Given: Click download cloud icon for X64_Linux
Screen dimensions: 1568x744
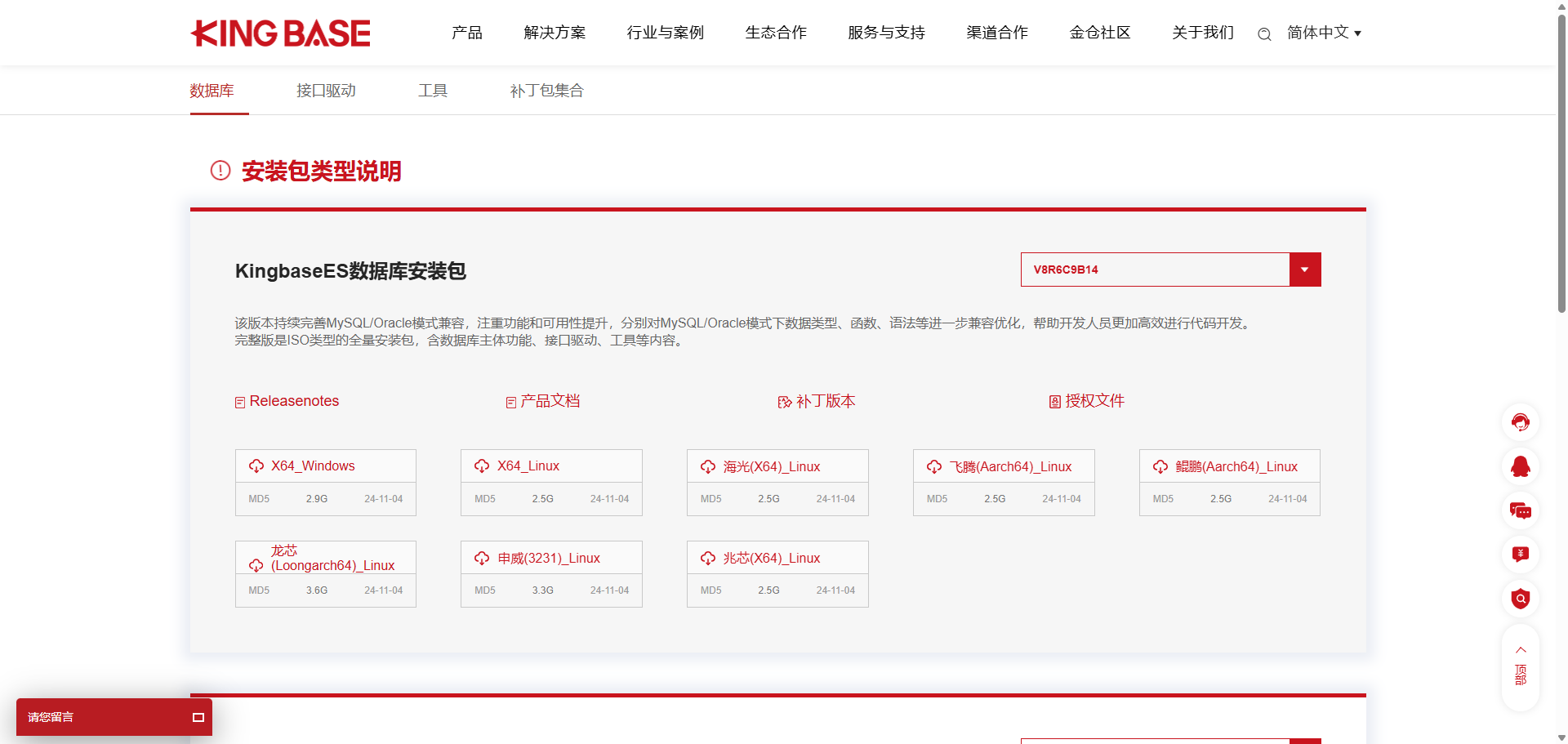Looking at the screenshot, I should 482,466.
